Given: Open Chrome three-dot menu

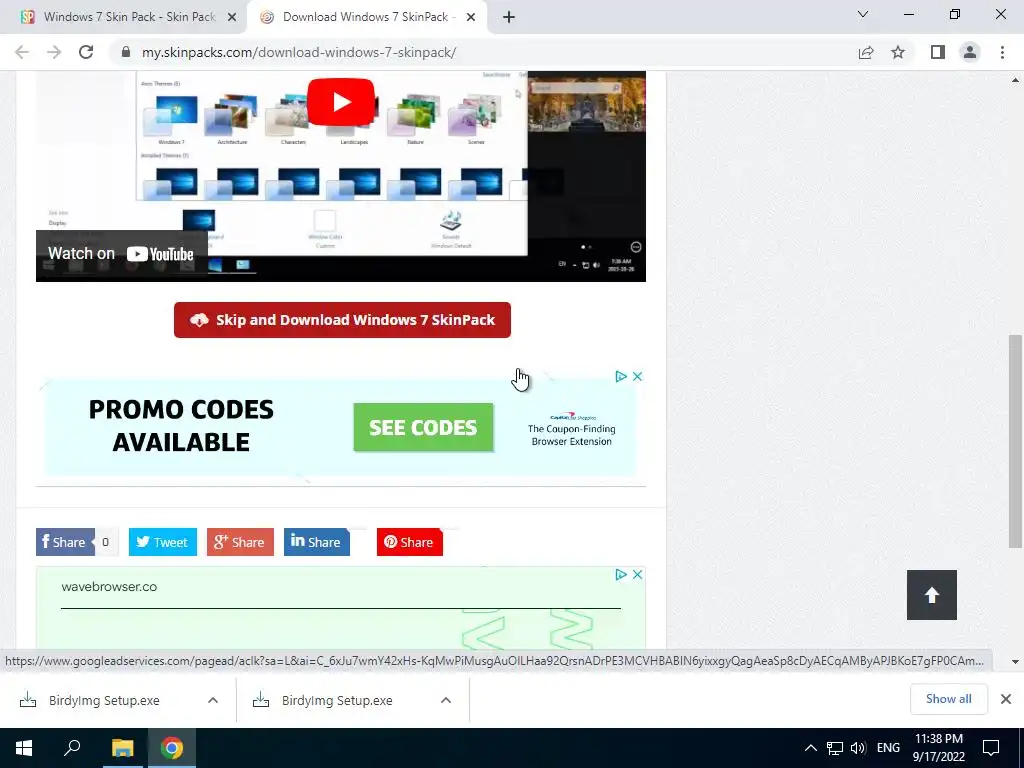Looking at the screenshot, I should pyautogui.click(x=1002, y=52).
